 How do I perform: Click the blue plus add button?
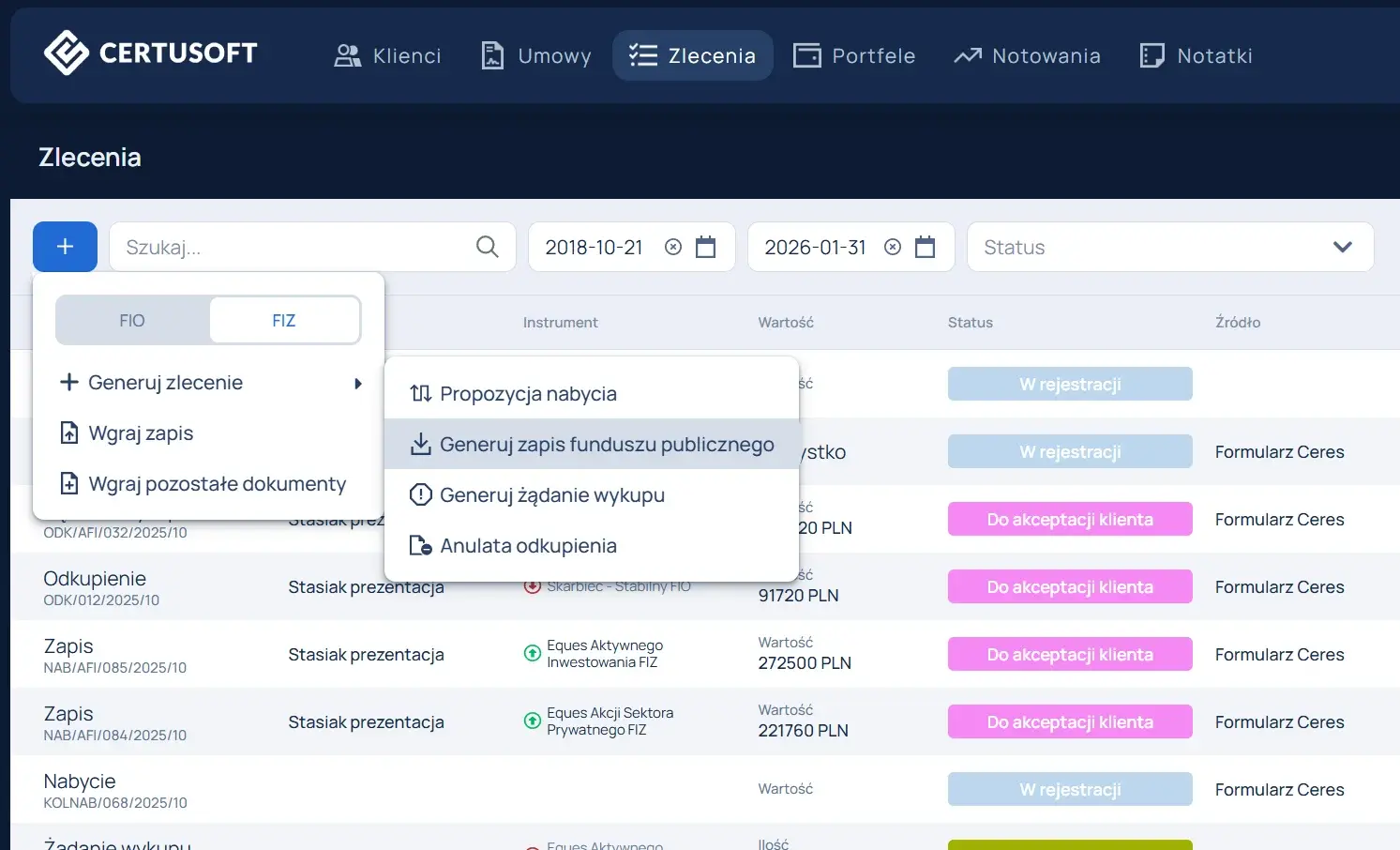[x=65, y=247]
